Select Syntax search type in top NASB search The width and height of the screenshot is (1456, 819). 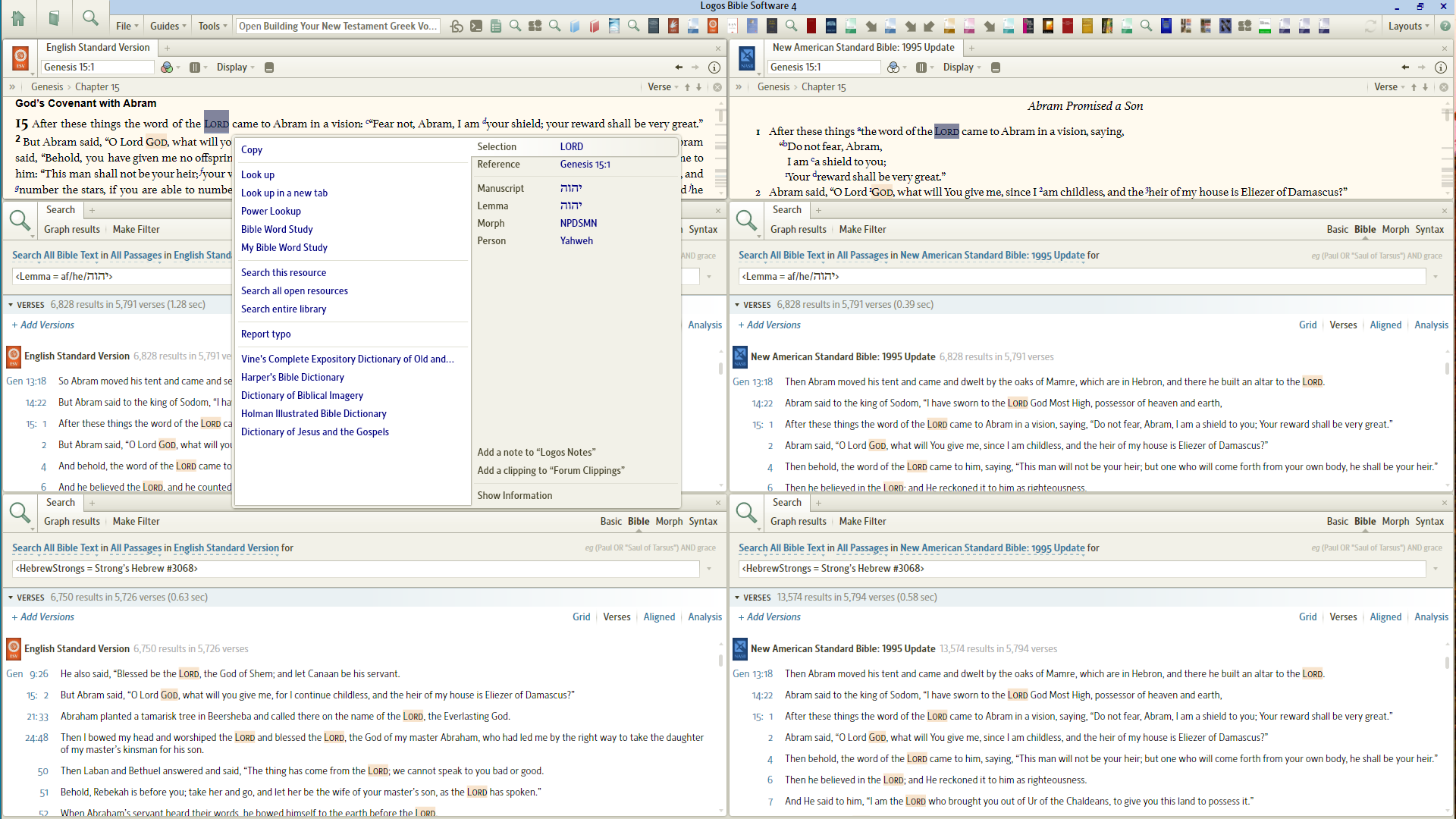(1429, 230)
